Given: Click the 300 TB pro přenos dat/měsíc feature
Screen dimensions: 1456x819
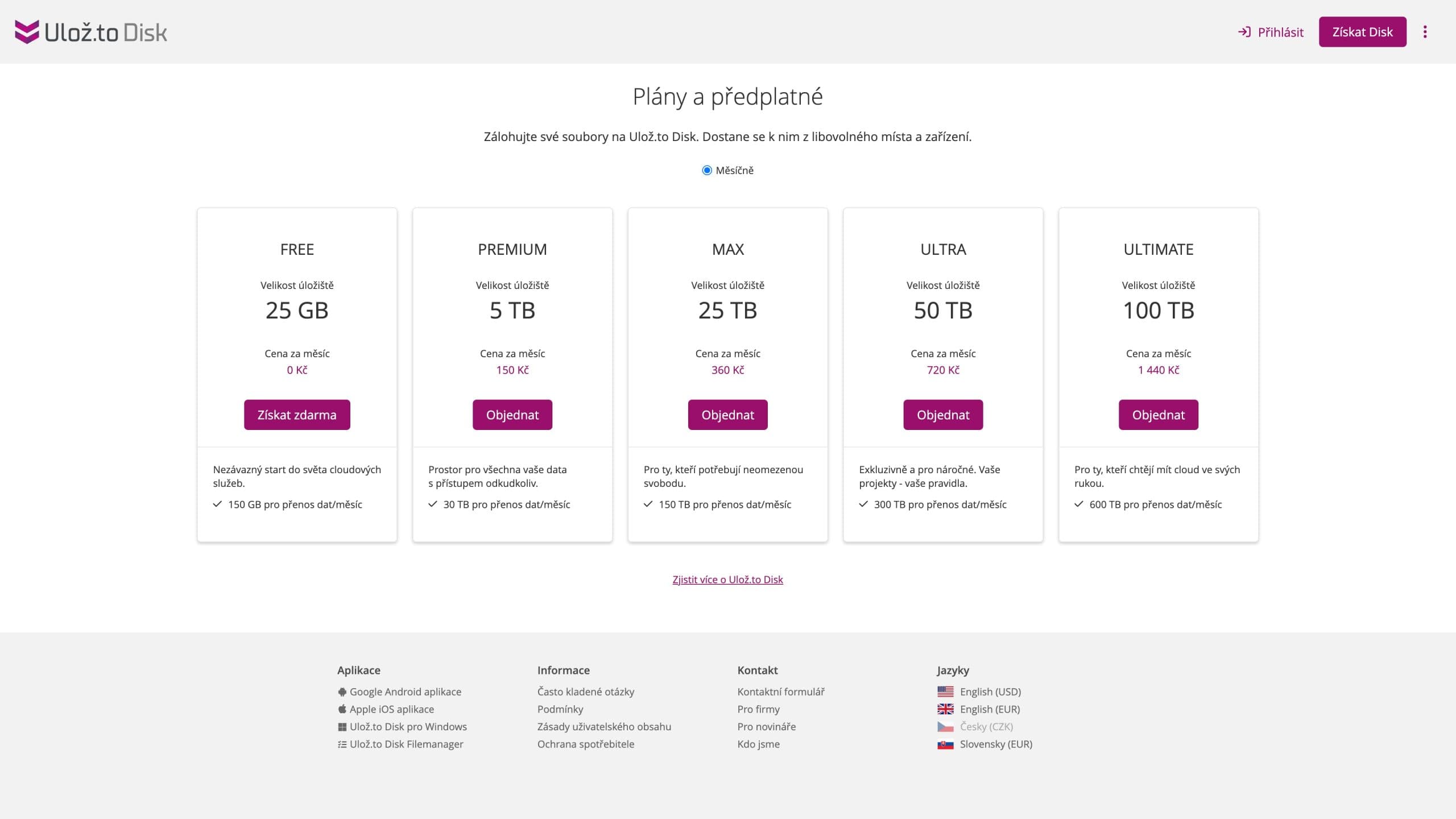Looking at the screenshot, I should point(940,504).
